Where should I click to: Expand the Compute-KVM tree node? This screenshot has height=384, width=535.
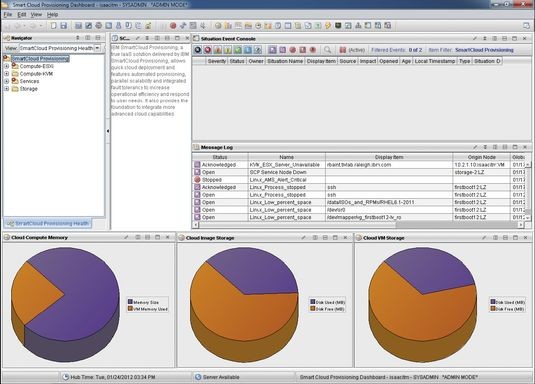[x=6, y=74]
